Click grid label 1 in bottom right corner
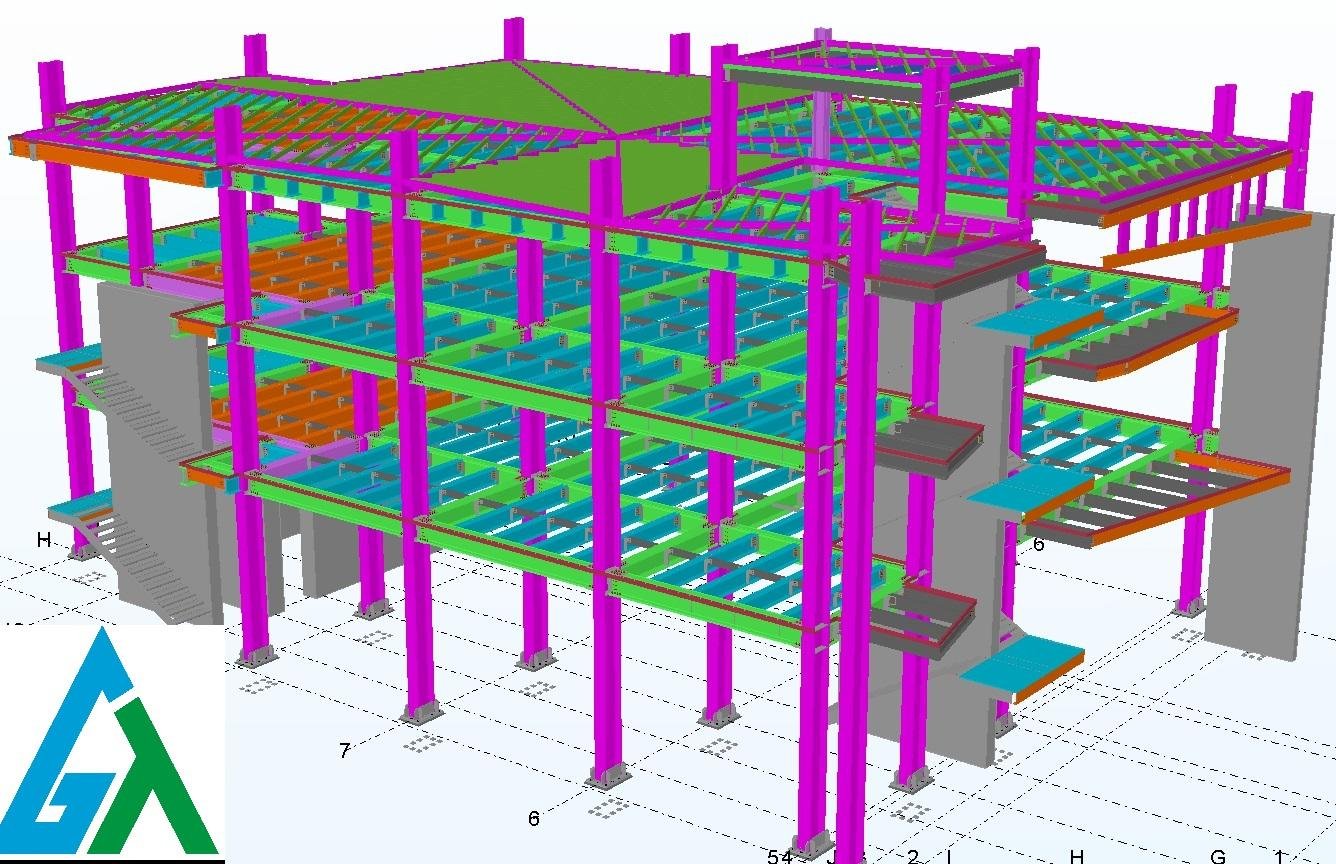This screenshot has width=1336, height=864. 1279,856
